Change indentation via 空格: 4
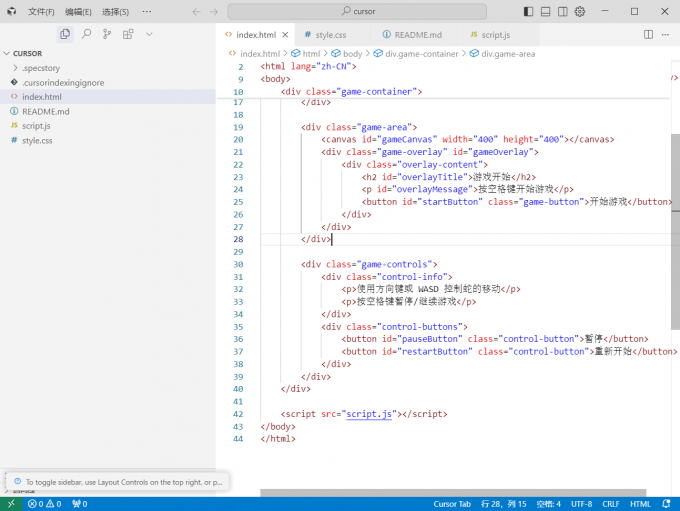680x511 pixels. 548,504
